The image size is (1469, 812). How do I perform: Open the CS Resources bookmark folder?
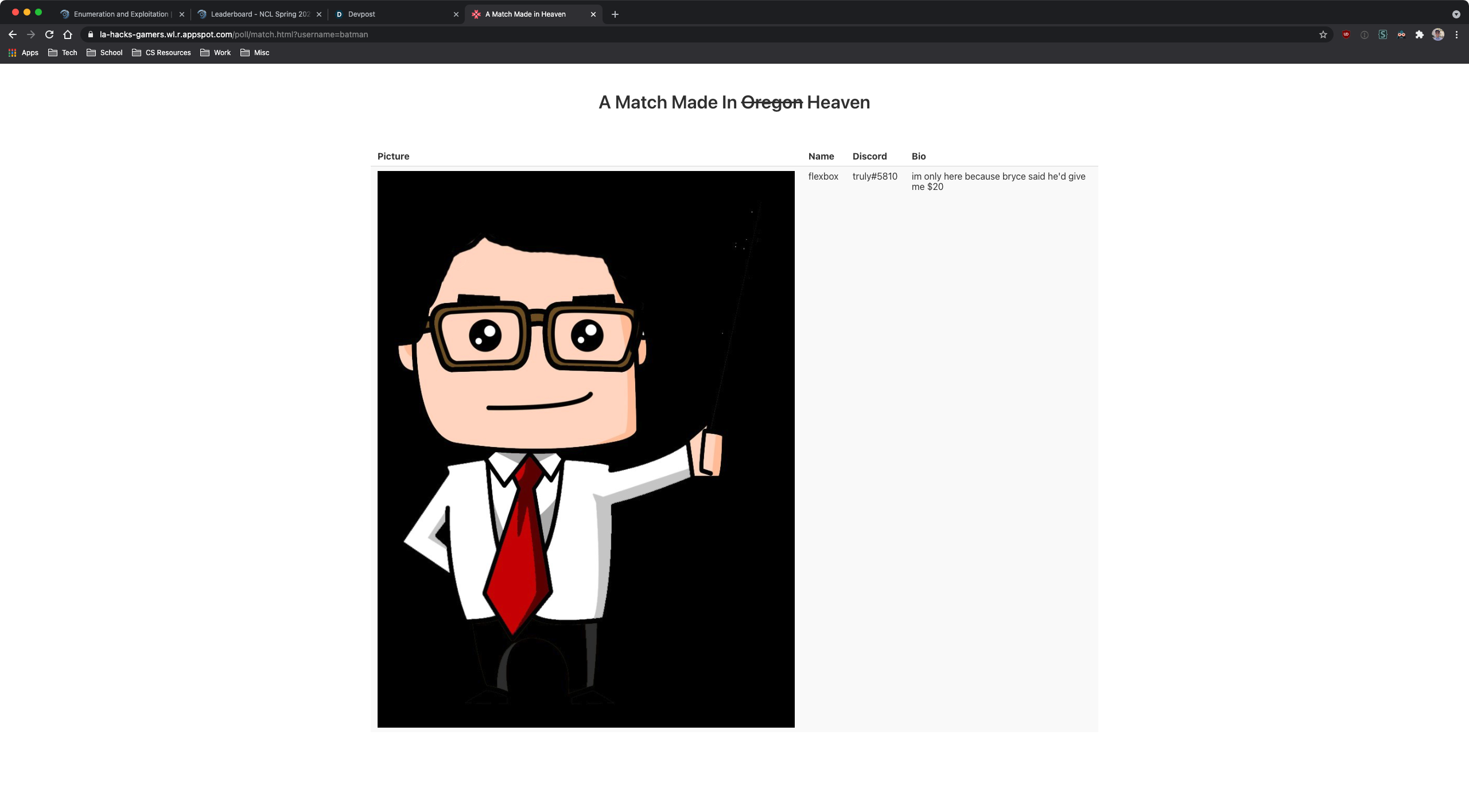coord(161,53)
